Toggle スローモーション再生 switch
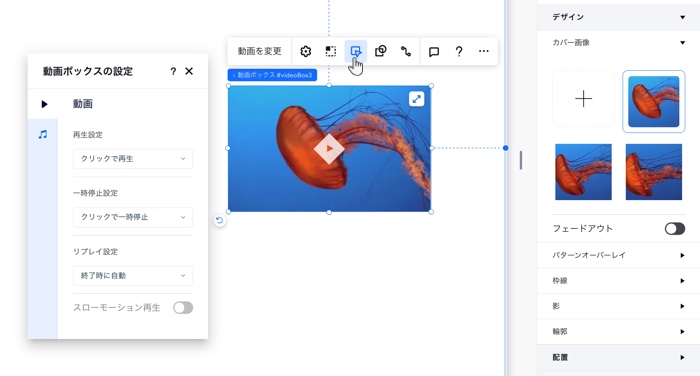This screenshot has height=376, width=700. pos(183,308)
